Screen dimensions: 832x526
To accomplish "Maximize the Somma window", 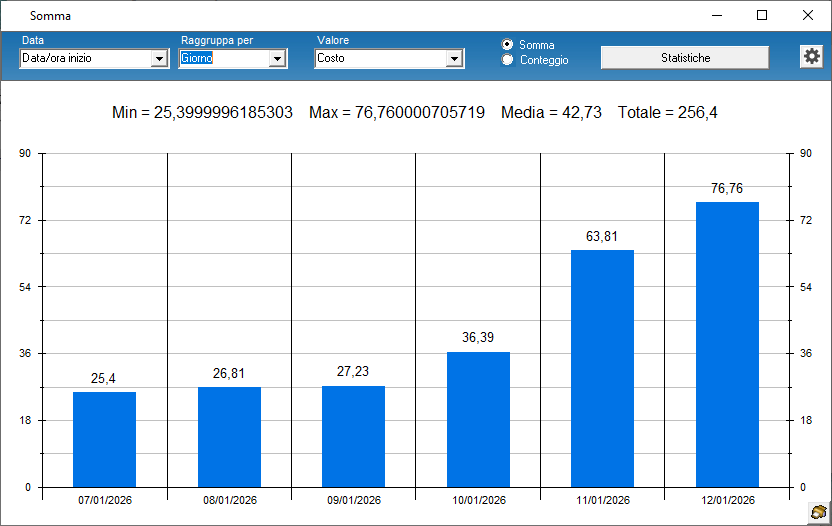I will [762, 15].
